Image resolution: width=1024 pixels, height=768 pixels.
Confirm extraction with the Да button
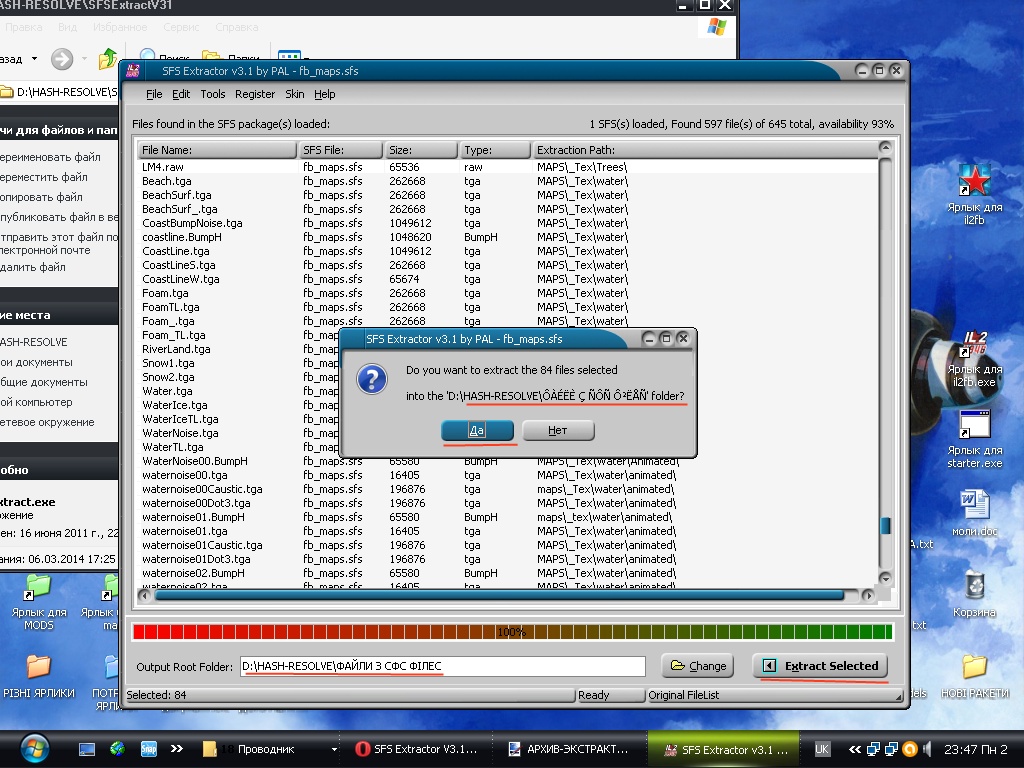point(477,430)
